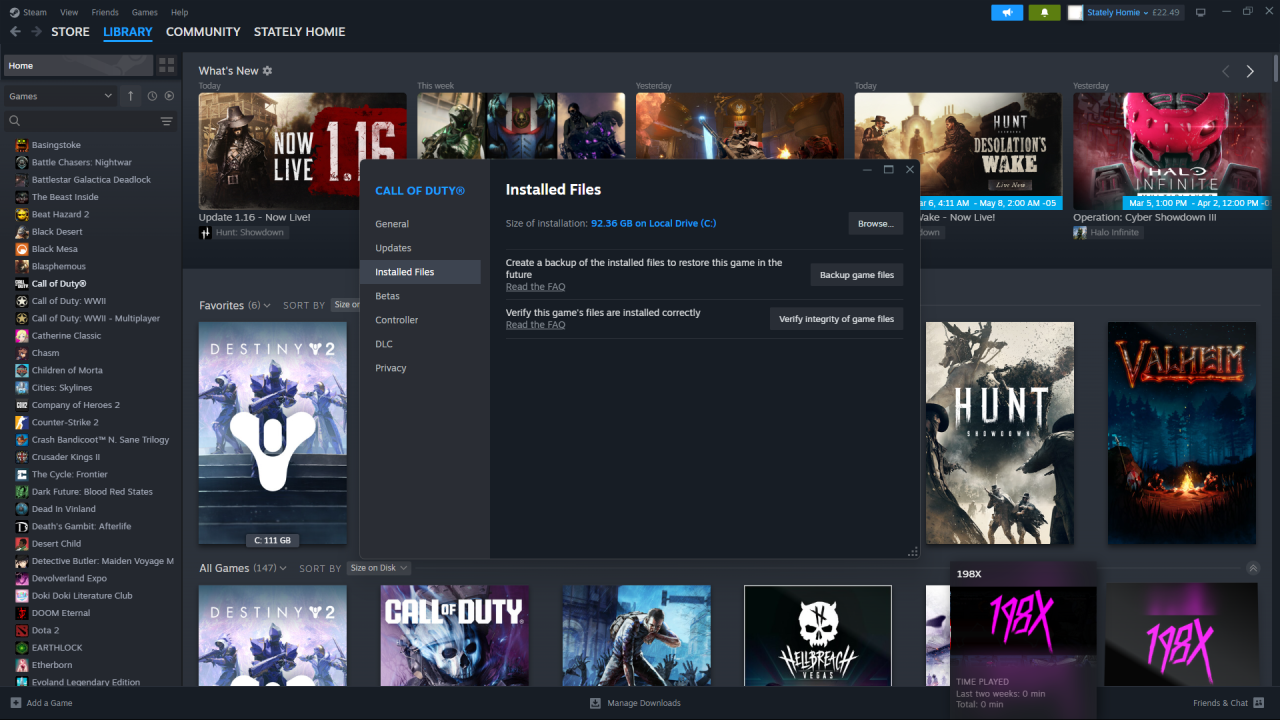Viewport: 1280px width, 720px height.
Task: Switch library to collections grid view icon
Action: (x=167, y=65)
